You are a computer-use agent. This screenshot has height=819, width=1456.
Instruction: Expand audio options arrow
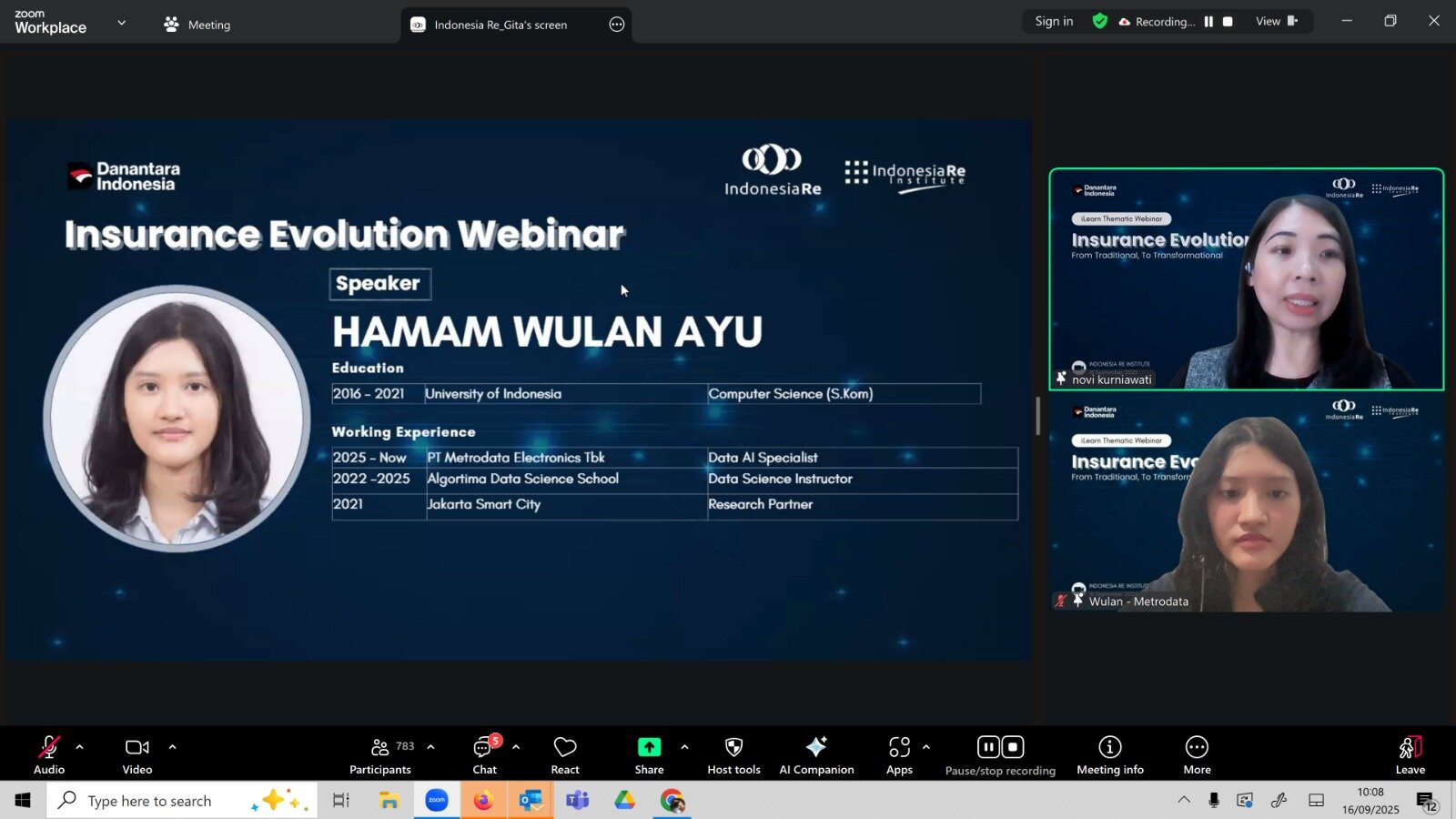[80, 747]
